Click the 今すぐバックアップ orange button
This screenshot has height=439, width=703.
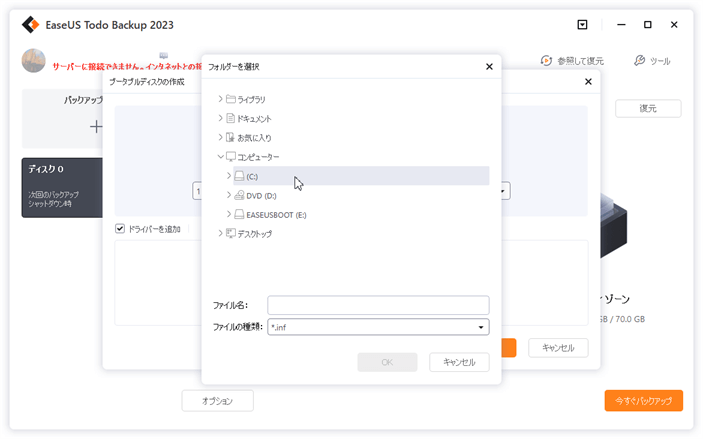click(643, 400)
